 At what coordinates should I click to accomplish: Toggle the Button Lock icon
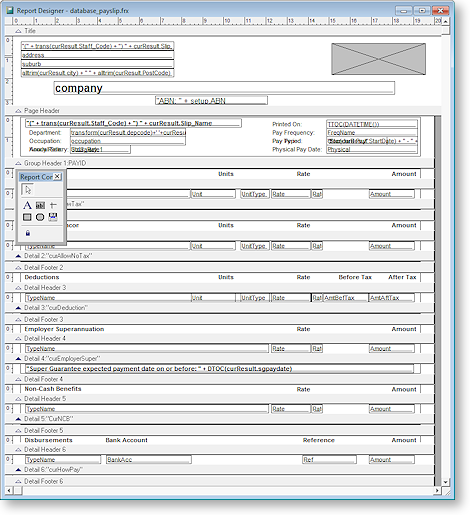tap(28, 233)
